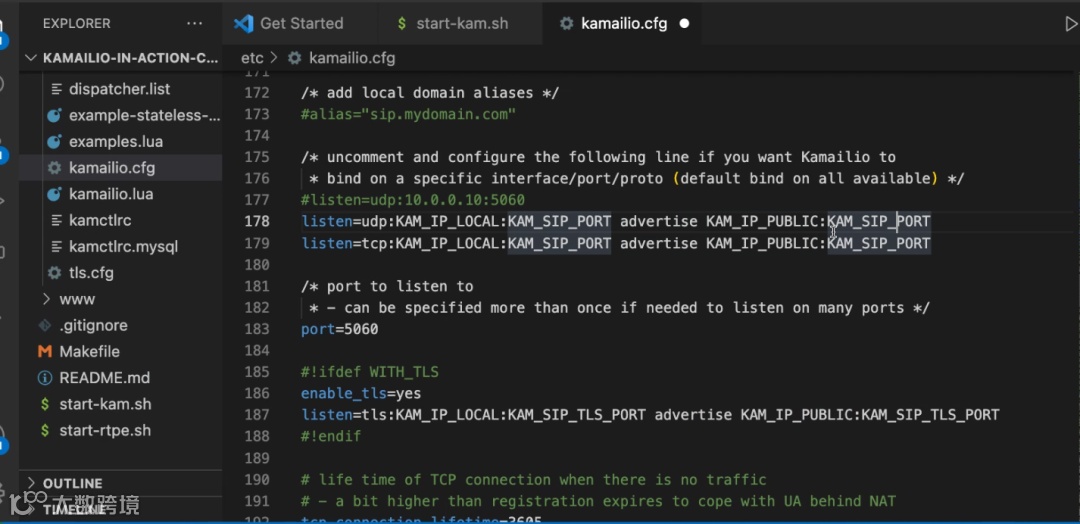Click 'enable_tls=yes' on line 186
The height and width of the screenshot is (524, 1080).
[361, 393]
